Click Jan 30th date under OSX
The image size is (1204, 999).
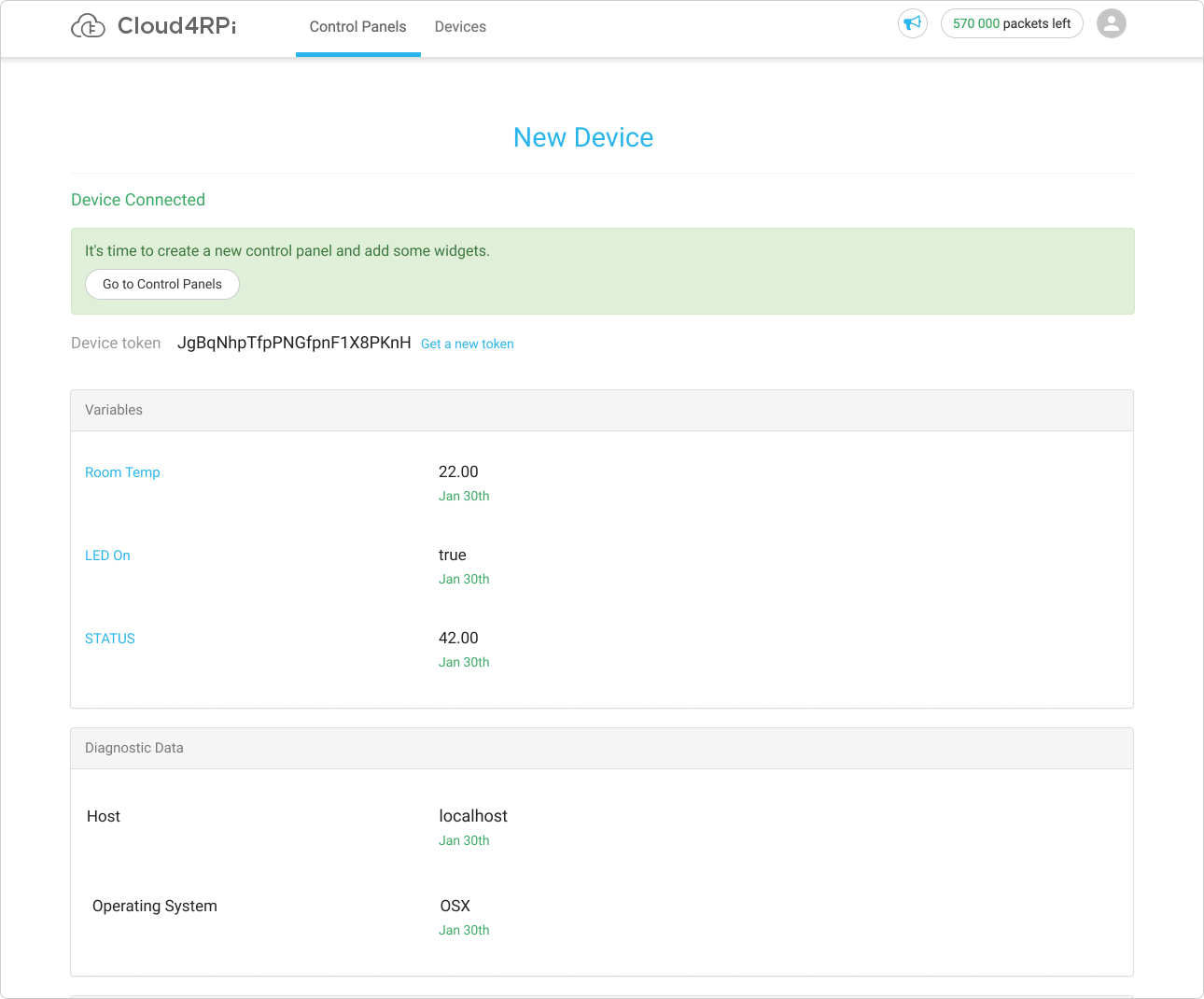point(464,930)
